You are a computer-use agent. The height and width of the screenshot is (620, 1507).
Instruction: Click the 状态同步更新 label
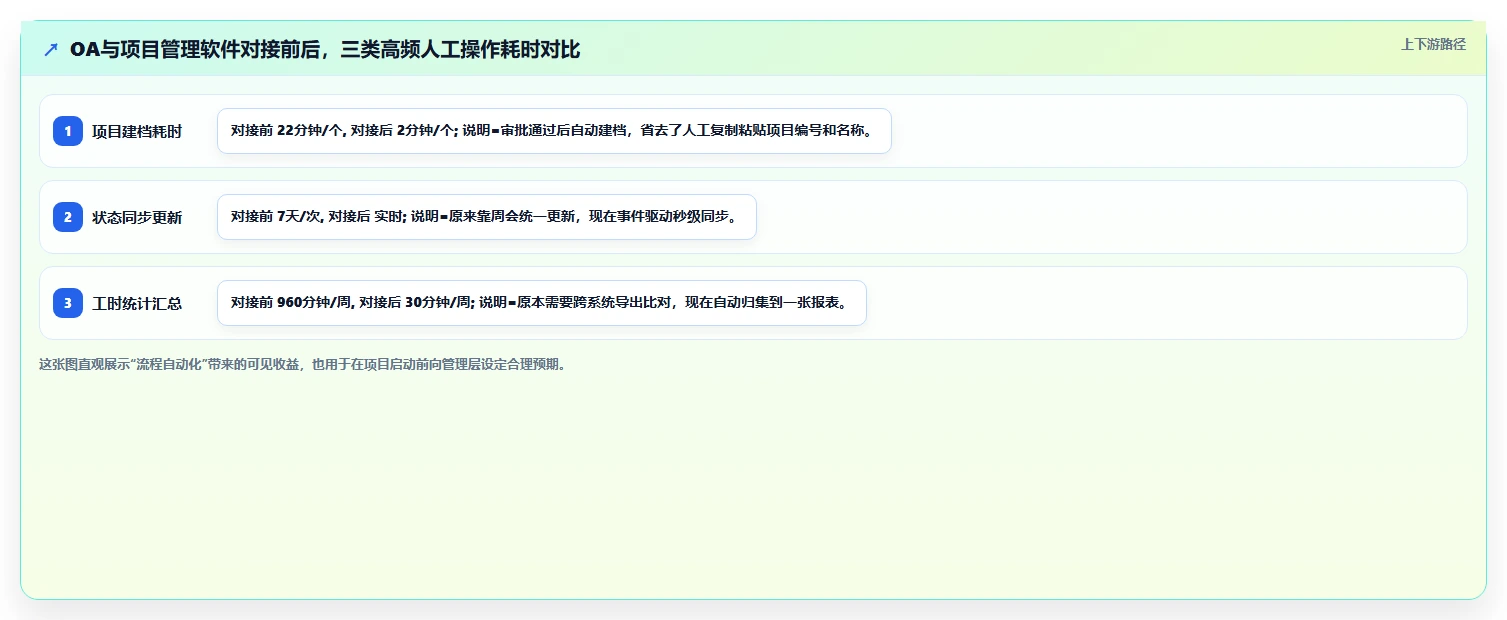point(137,217)
